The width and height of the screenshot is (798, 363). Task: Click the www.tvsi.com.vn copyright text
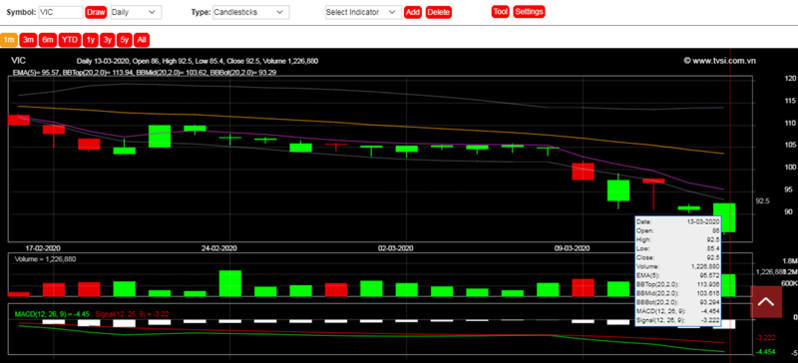tap(720, 61)
